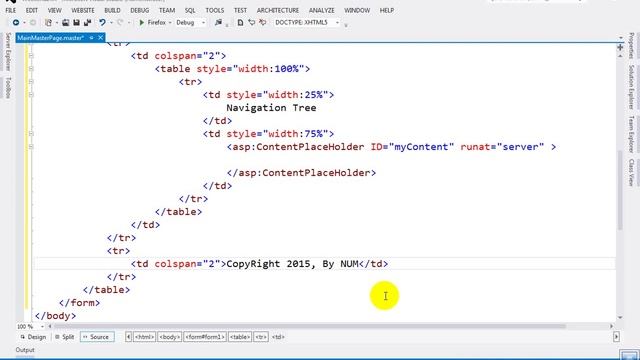This screenshot has height=360, width=640.
Task: Open the SQL menu
Action: (x=190, y=10)
